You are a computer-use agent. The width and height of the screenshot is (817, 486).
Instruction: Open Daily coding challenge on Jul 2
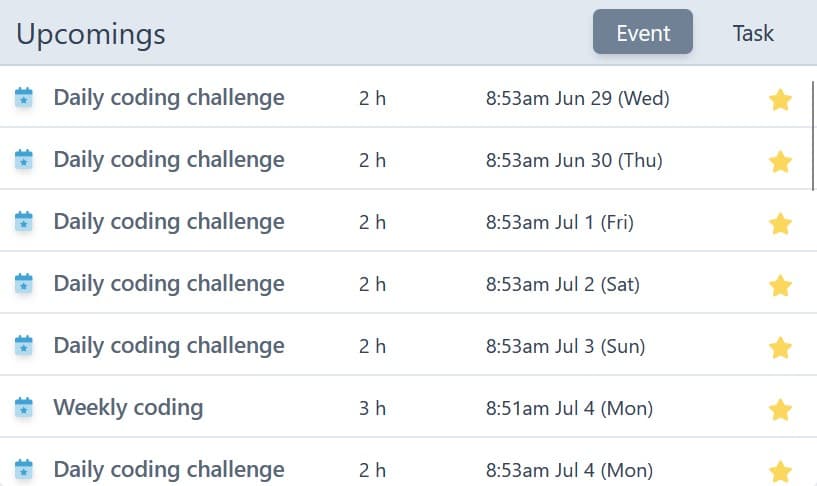pyautogui.click(x=169, y=284)
